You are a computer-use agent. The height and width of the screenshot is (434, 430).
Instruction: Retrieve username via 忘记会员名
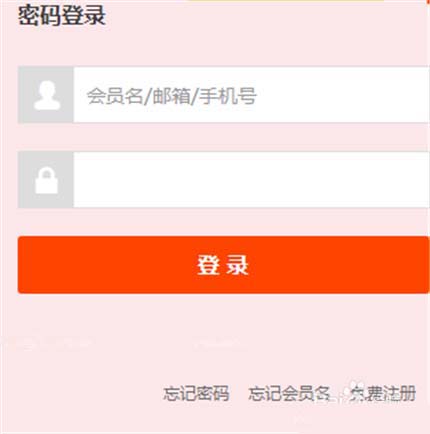pos(290,393)
